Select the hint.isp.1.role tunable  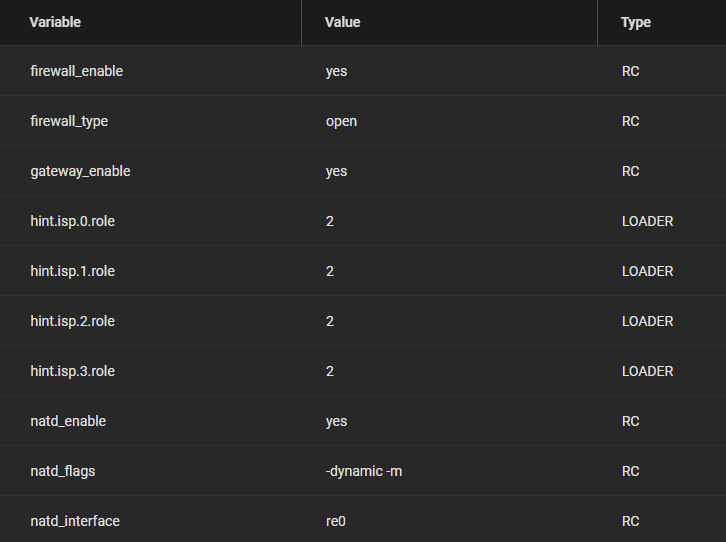click(x=73, y=271)
